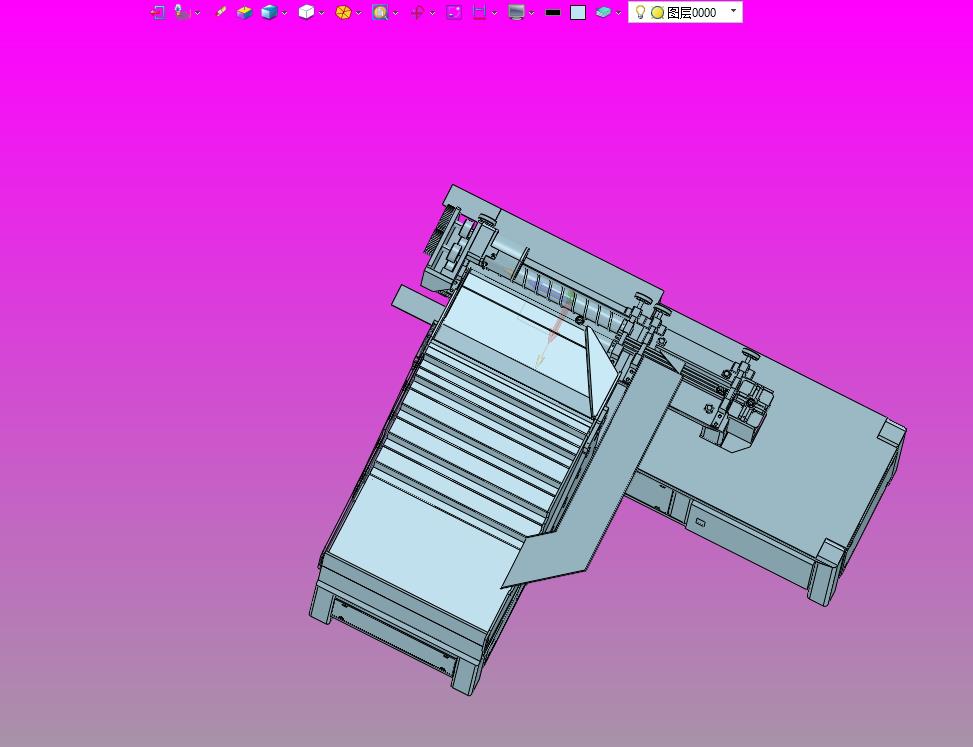Open the zoom icon dropdown arrow
Image resolution: width=973 pixels, height=747 pixels.
pos(395,12)
